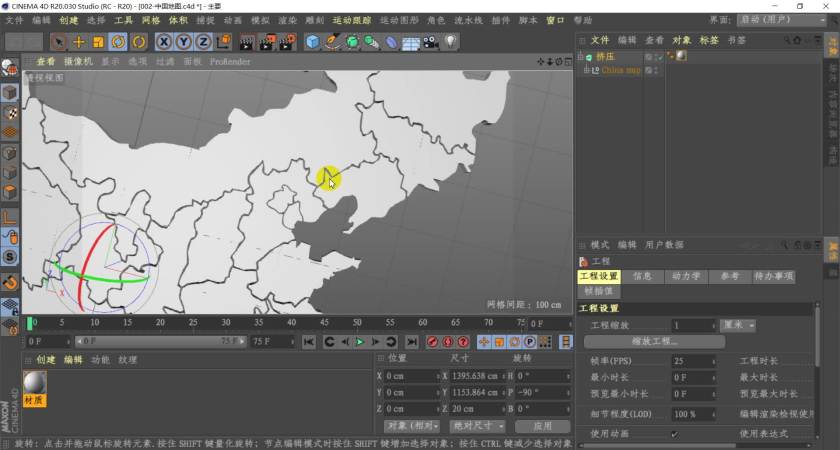Click the camera object icon
840x450 pixels.
coord(430,41)
